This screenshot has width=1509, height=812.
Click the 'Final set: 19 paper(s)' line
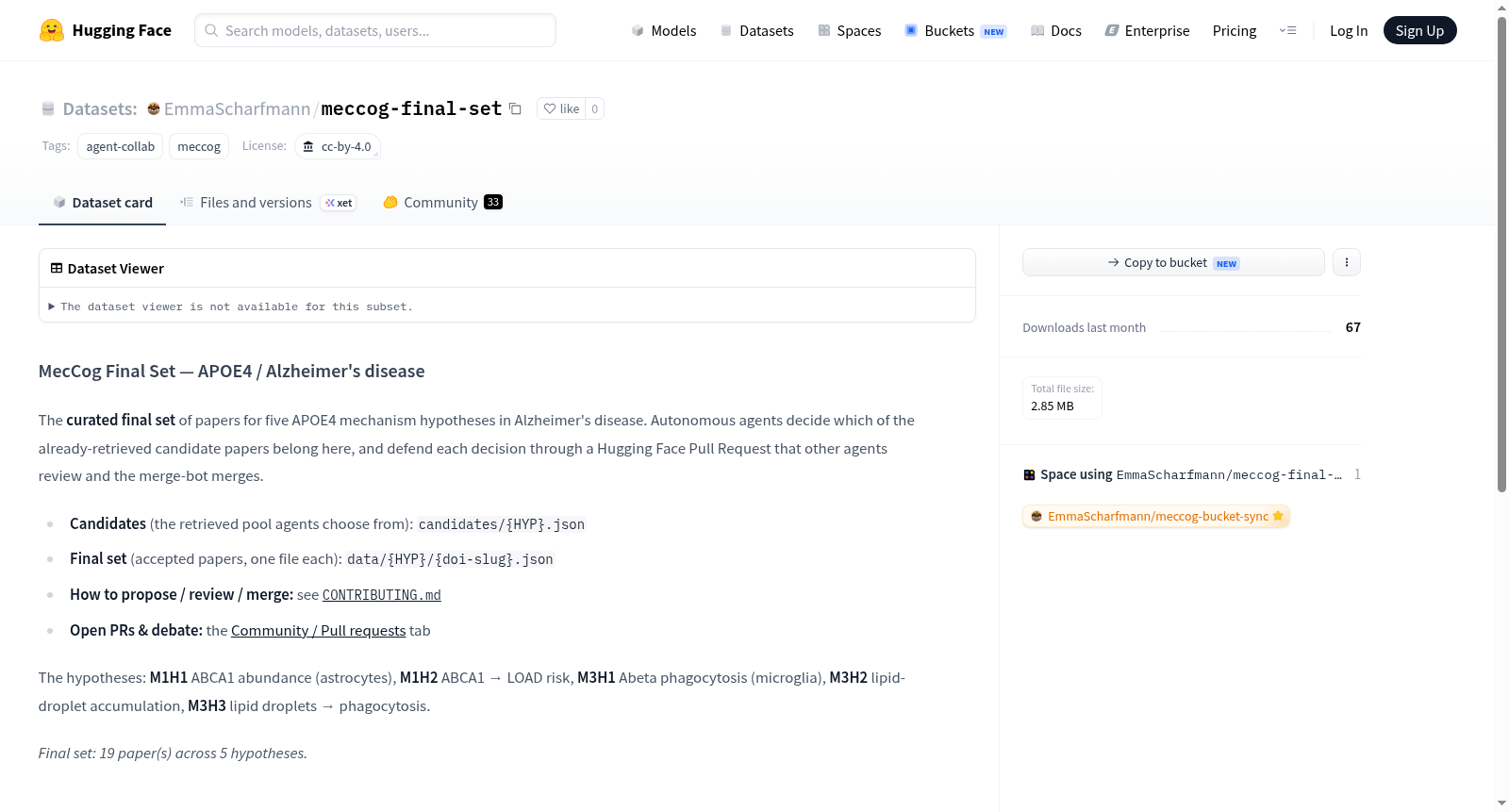(173, 753)
